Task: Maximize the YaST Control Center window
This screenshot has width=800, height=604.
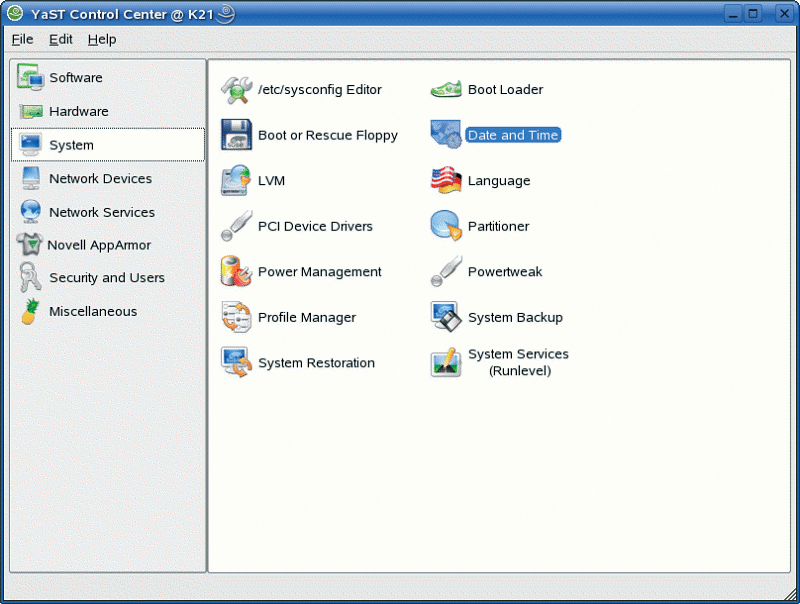Action: [x=753, y=14]
